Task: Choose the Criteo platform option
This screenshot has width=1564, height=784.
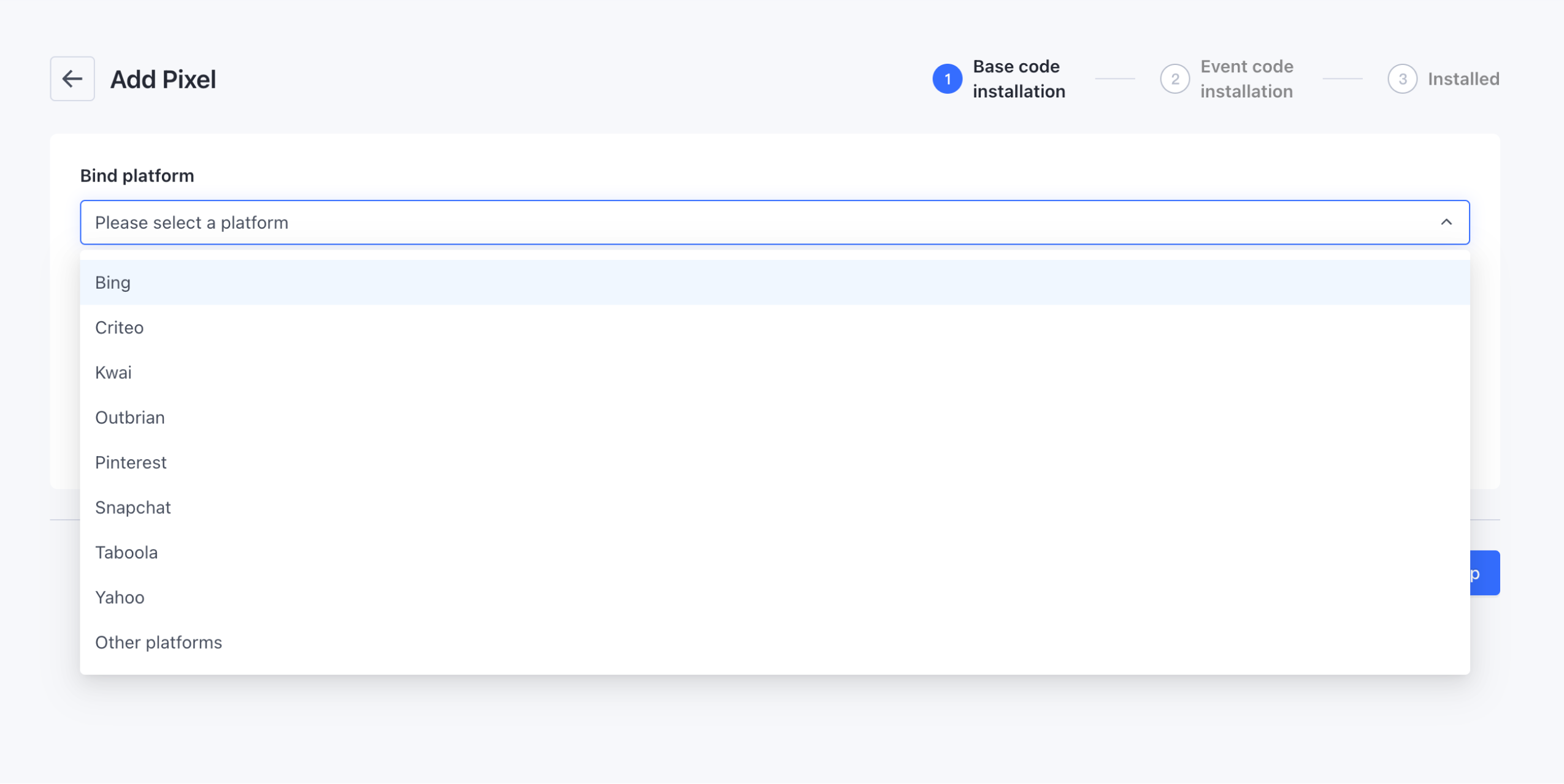Action: [x=120, y=327]
